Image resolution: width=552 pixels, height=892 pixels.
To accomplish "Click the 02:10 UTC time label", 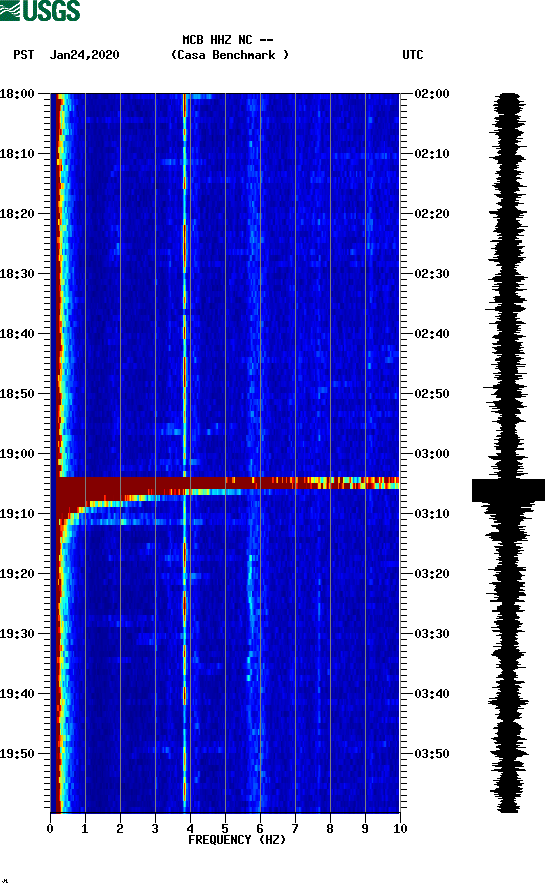I will pyautogui.click(x=432, y=154).
